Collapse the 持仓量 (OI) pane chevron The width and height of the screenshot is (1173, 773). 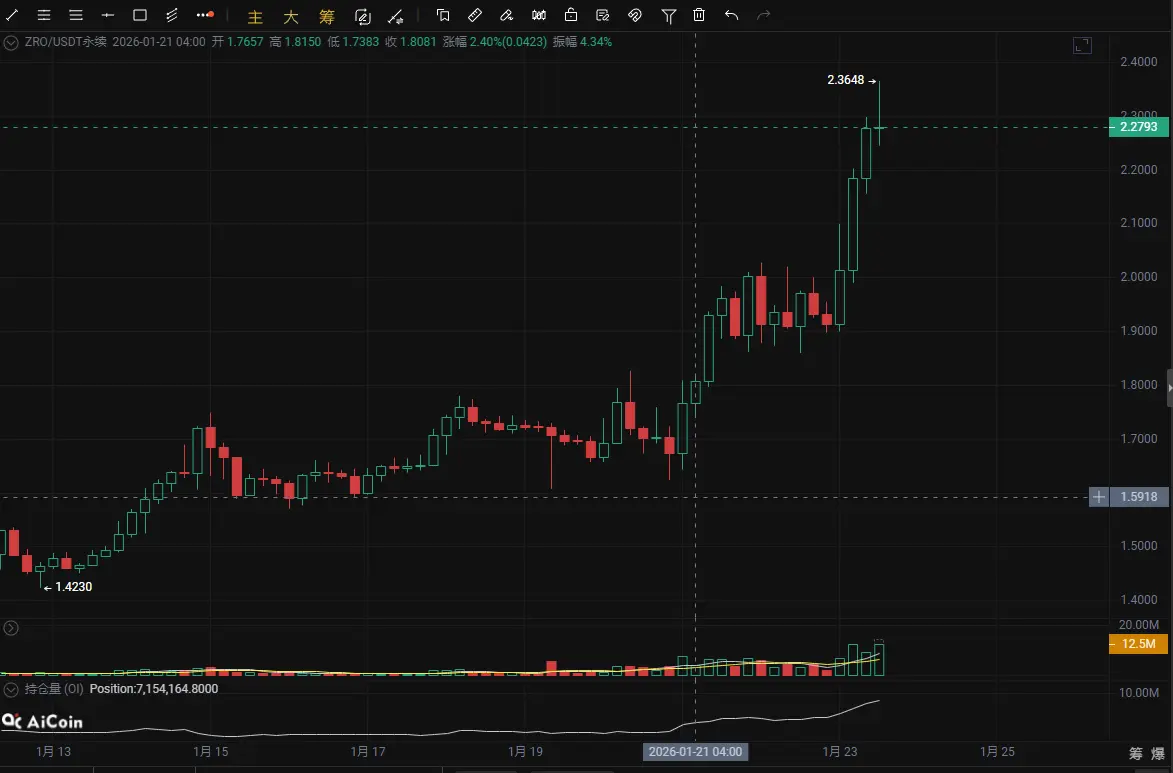click(10, 689)
